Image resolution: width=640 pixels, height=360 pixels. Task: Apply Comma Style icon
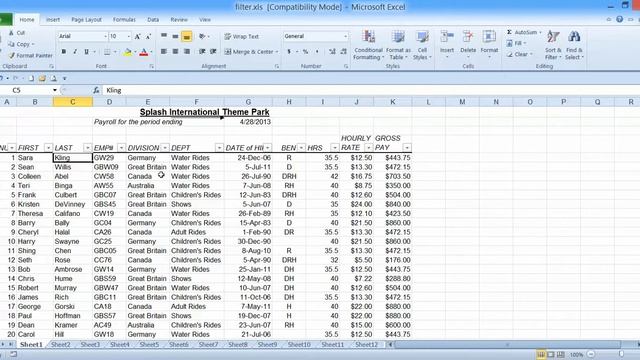[317, 52]
